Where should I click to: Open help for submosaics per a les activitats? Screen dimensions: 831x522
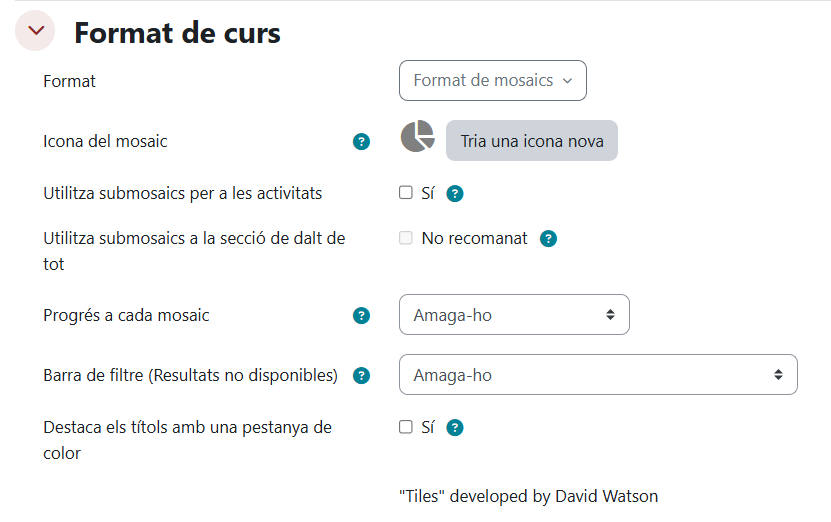point(455,194)
